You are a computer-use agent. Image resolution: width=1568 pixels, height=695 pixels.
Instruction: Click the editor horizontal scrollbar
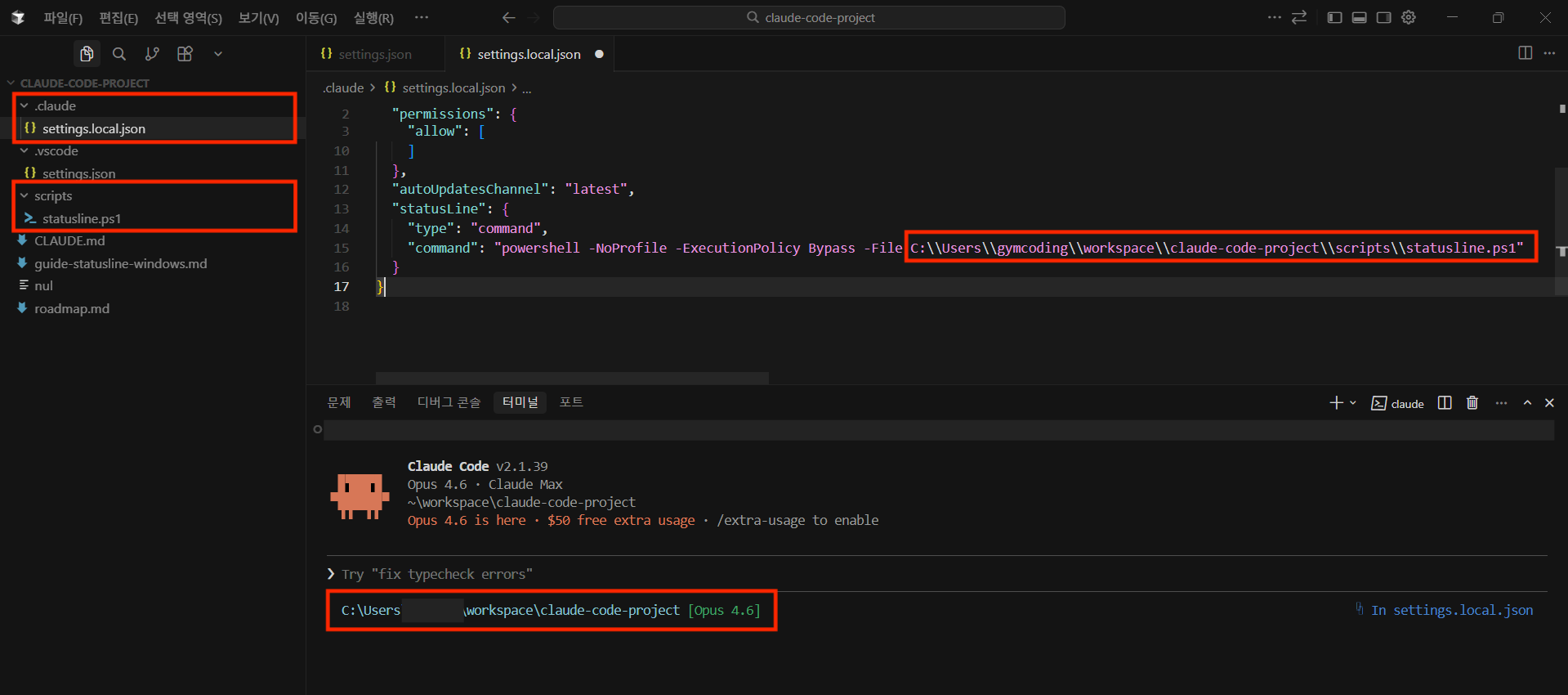click(572, 378)
